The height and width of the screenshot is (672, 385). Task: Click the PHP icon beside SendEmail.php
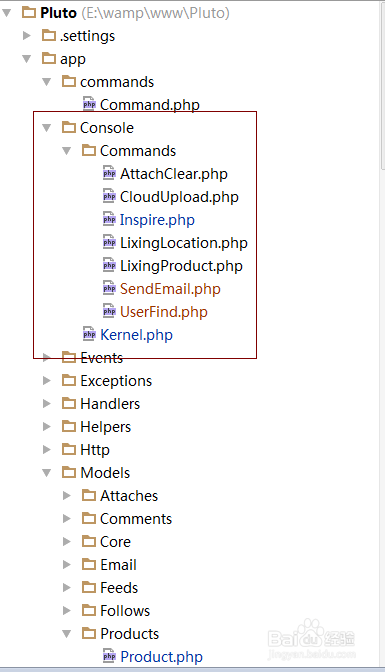coord(109,288)
